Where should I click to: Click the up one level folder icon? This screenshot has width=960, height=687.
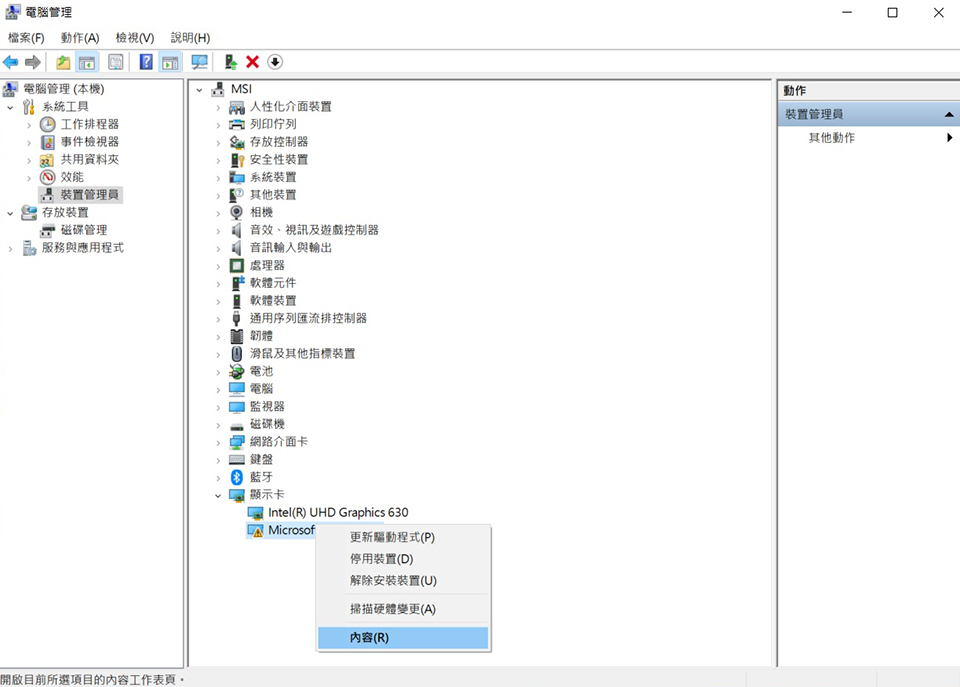(x=63, y=62)
